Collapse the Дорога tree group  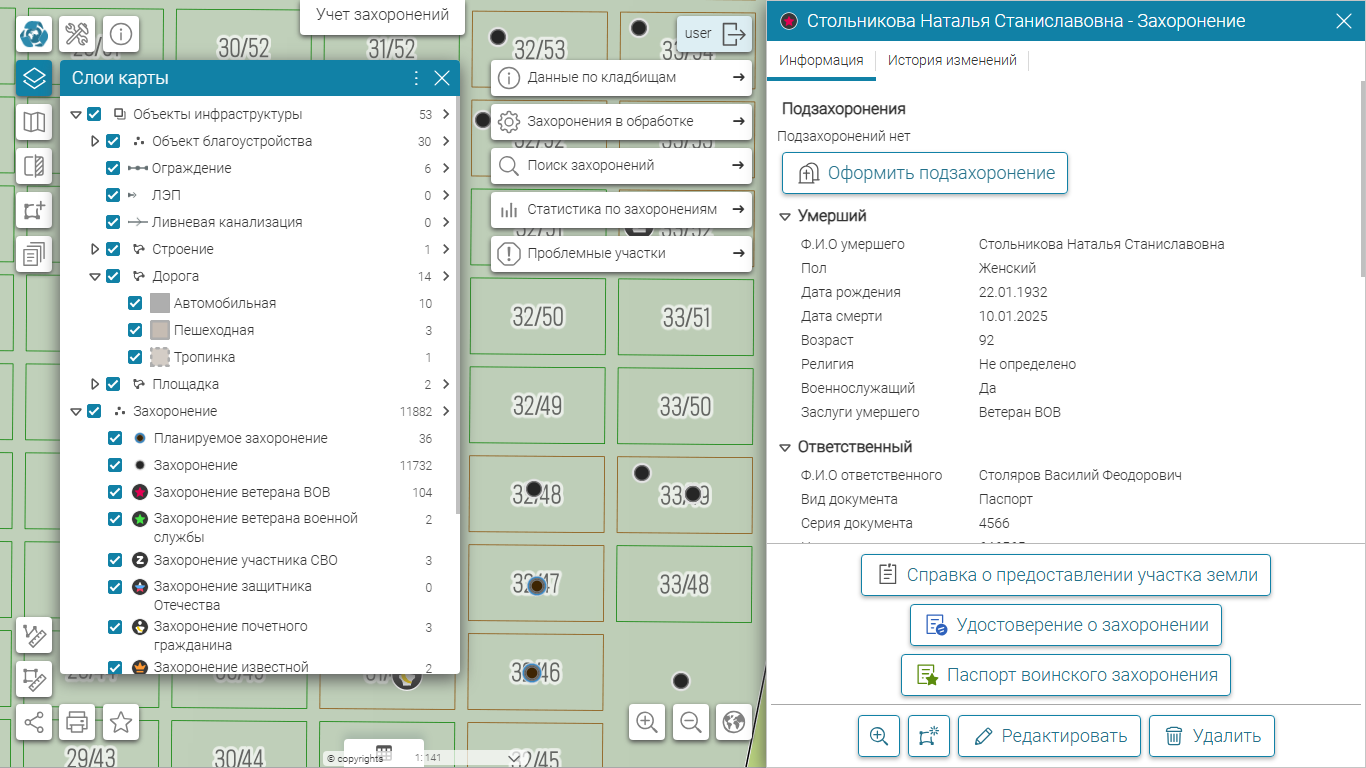click(x=95, y=276)
